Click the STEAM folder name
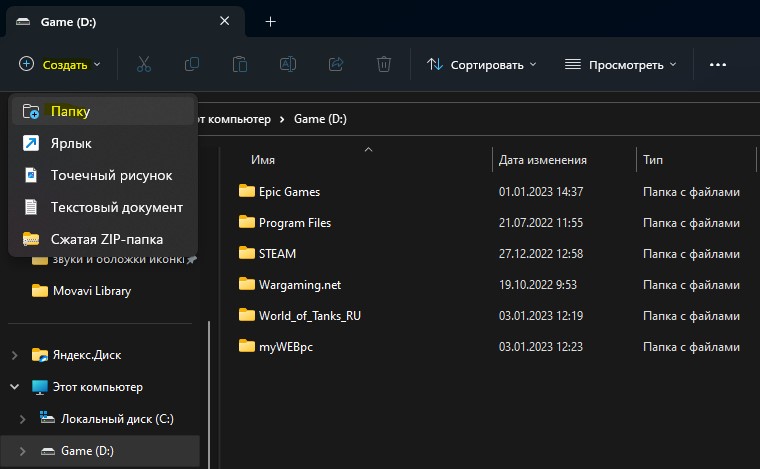This screenshot has height=469, width=760. point(277,254)
